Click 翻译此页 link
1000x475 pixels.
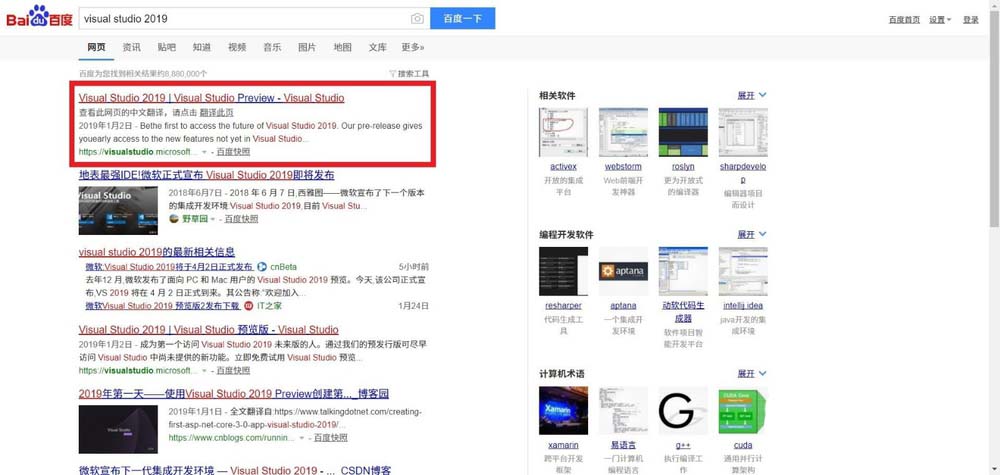(x=217, y=113)
